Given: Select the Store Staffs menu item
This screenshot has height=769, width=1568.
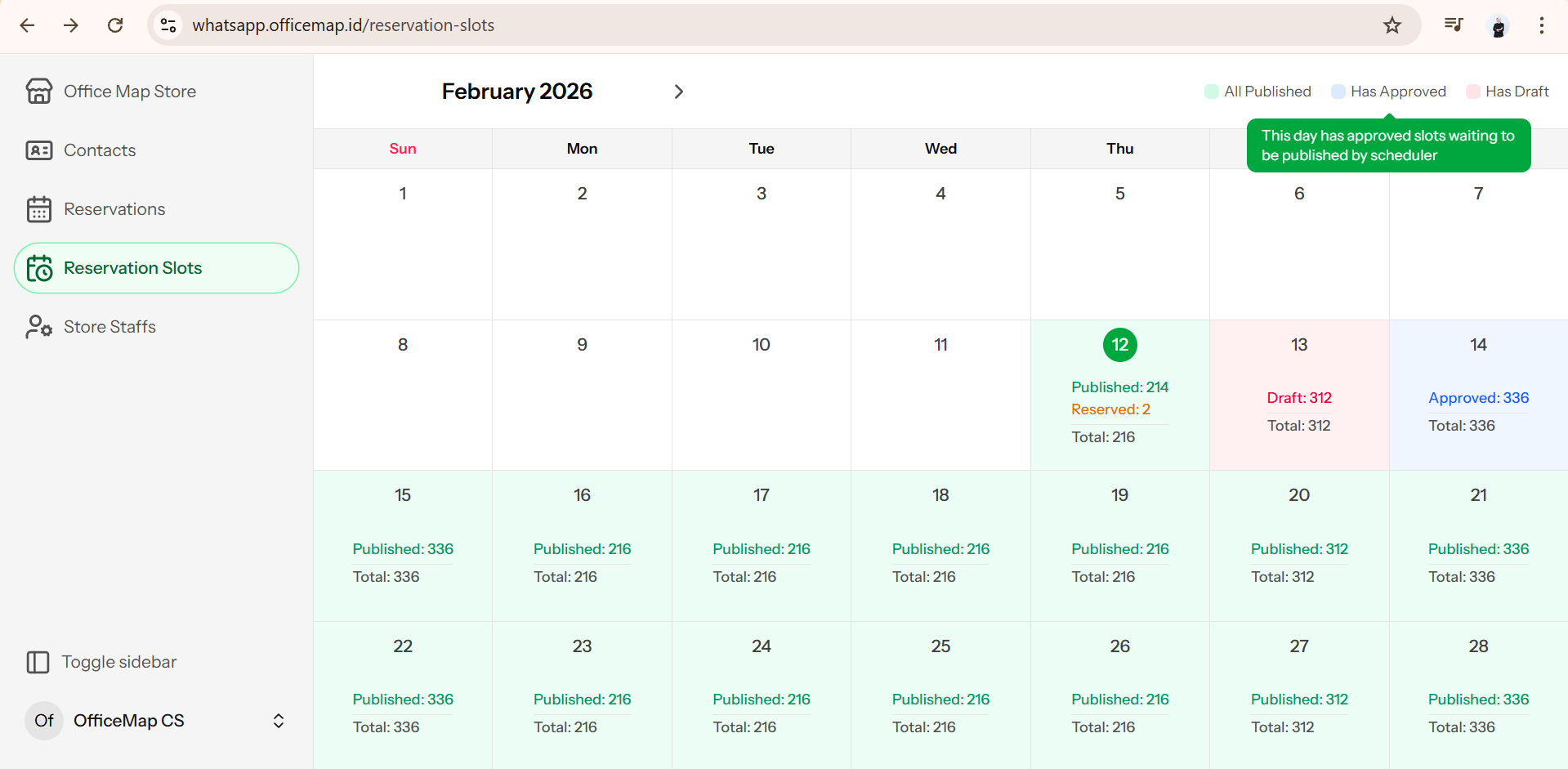Looking at the screenshot, I should point(109,327).
